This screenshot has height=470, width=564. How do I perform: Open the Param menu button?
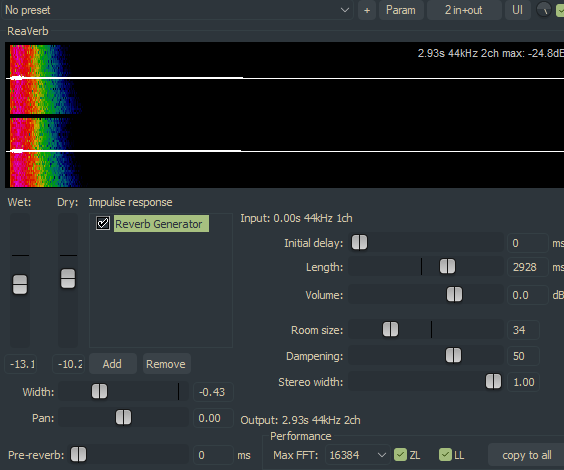[401, 10]
